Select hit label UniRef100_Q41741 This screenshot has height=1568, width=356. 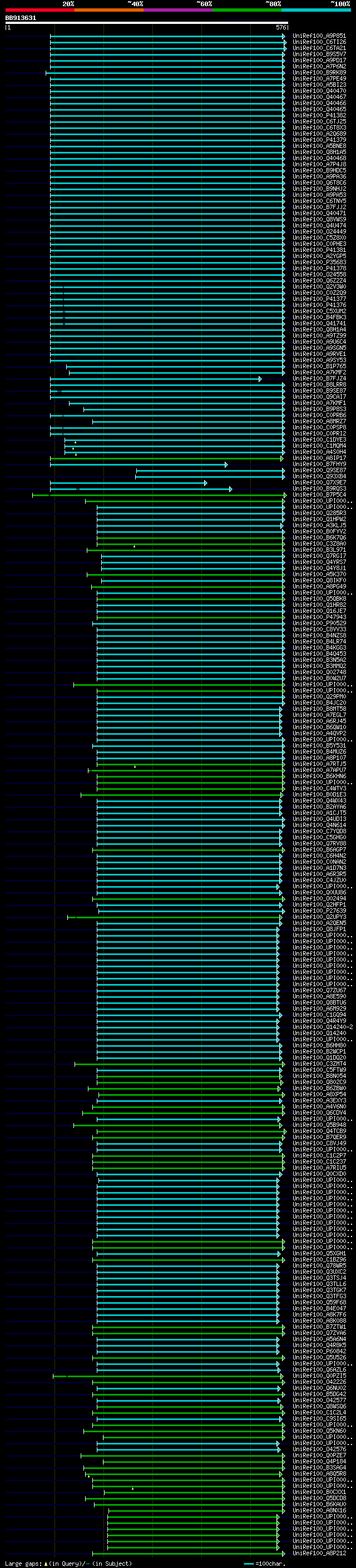pos(319,323)
